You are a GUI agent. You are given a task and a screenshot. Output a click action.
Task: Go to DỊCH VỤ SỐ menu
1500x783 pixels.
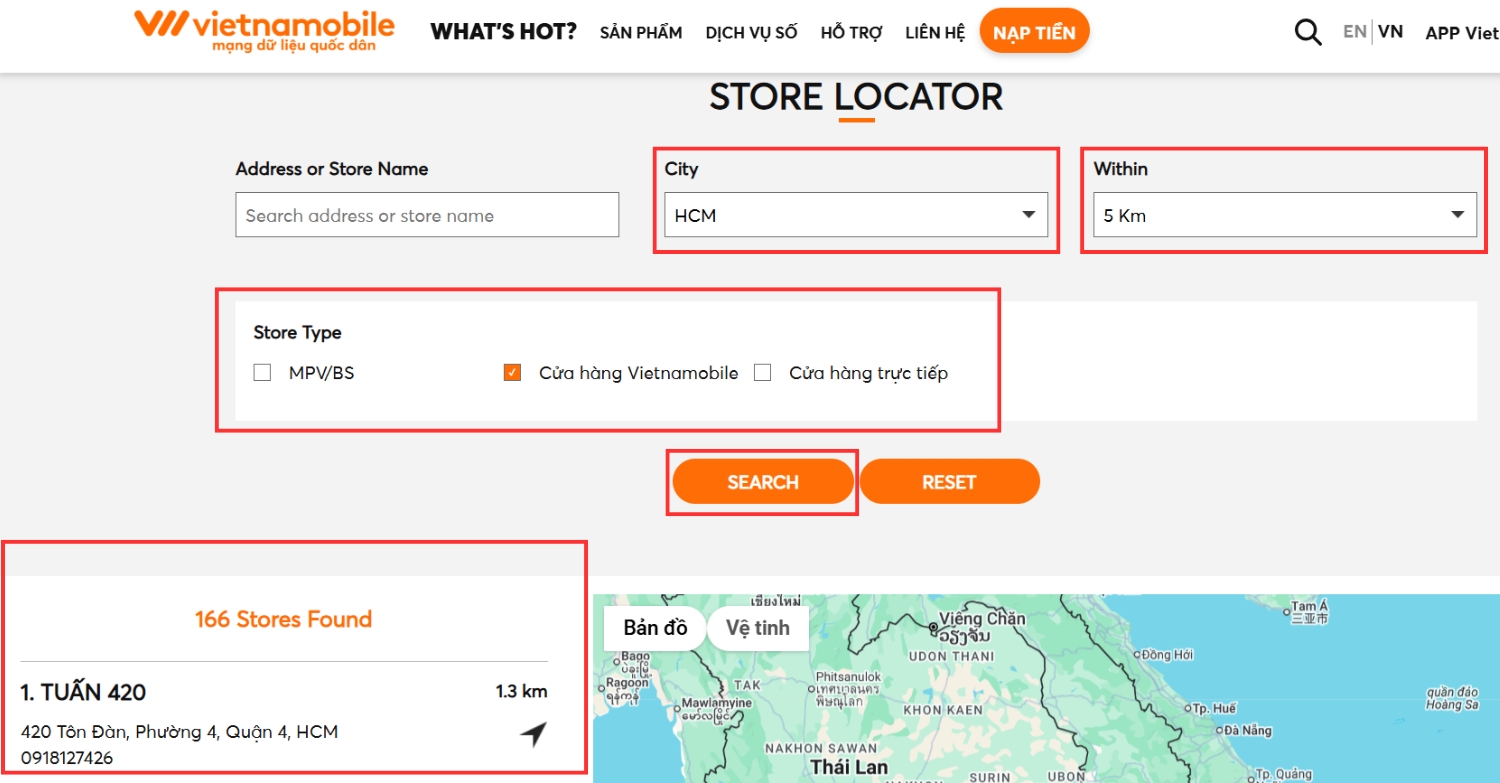tap(751, 33)
